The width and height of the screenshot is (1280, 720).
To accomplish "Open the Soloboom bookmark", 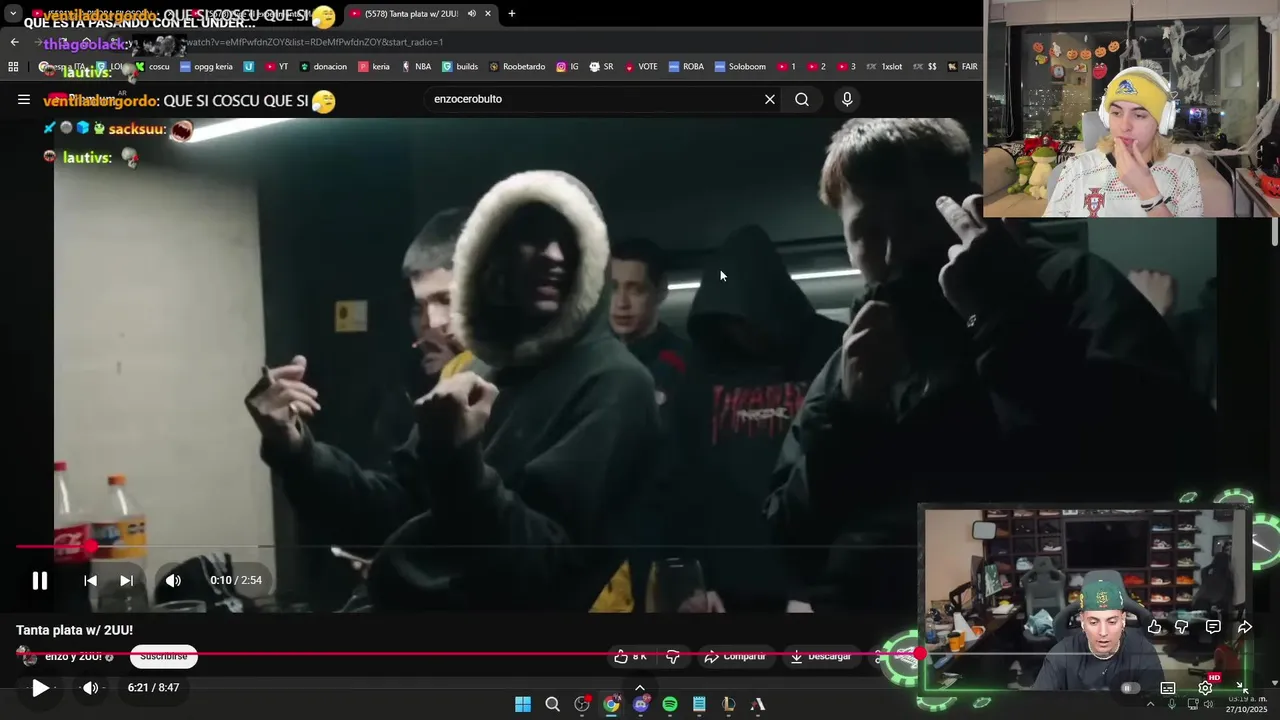I will 740,67.
